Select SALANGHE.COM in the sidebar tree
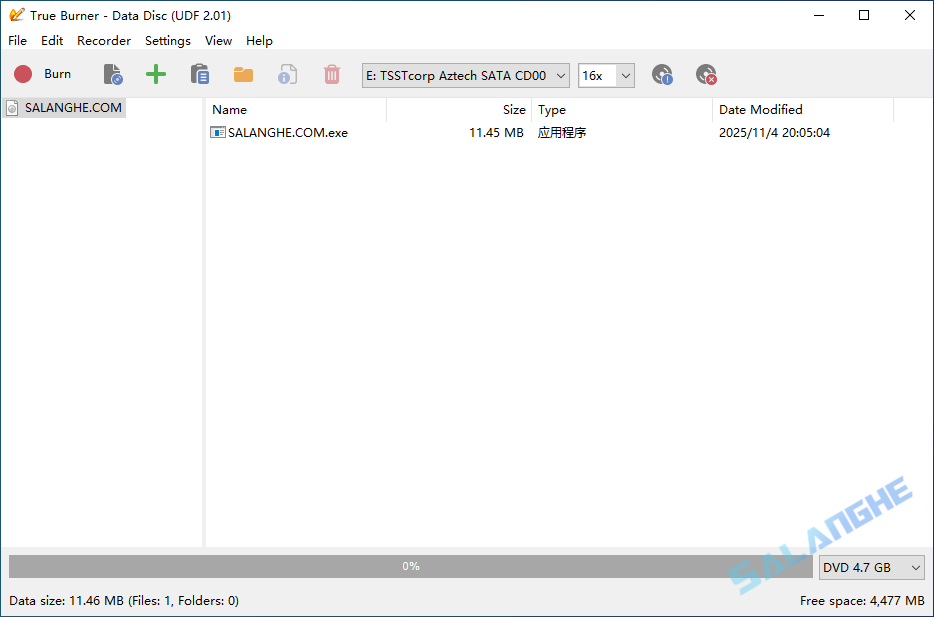Viewport: 934px width, 617px height. (71, 107)
